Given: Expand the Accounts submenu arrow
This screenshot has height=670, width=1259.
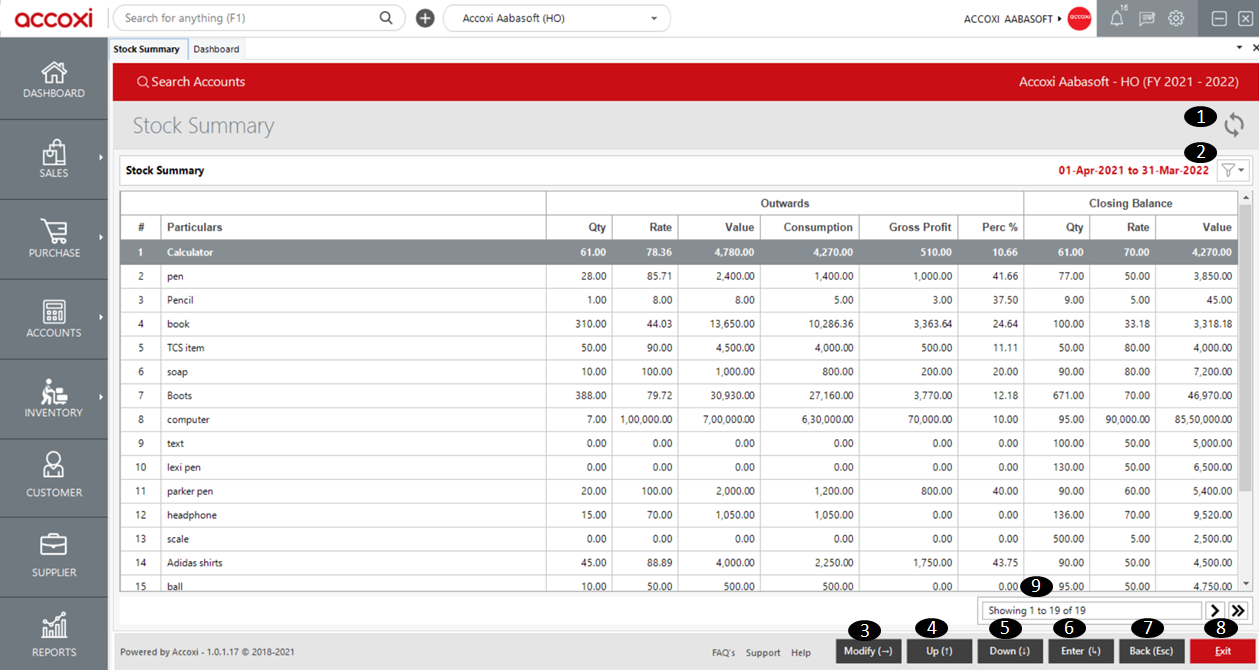Looking at the screenshot, I should pos(101,317).
